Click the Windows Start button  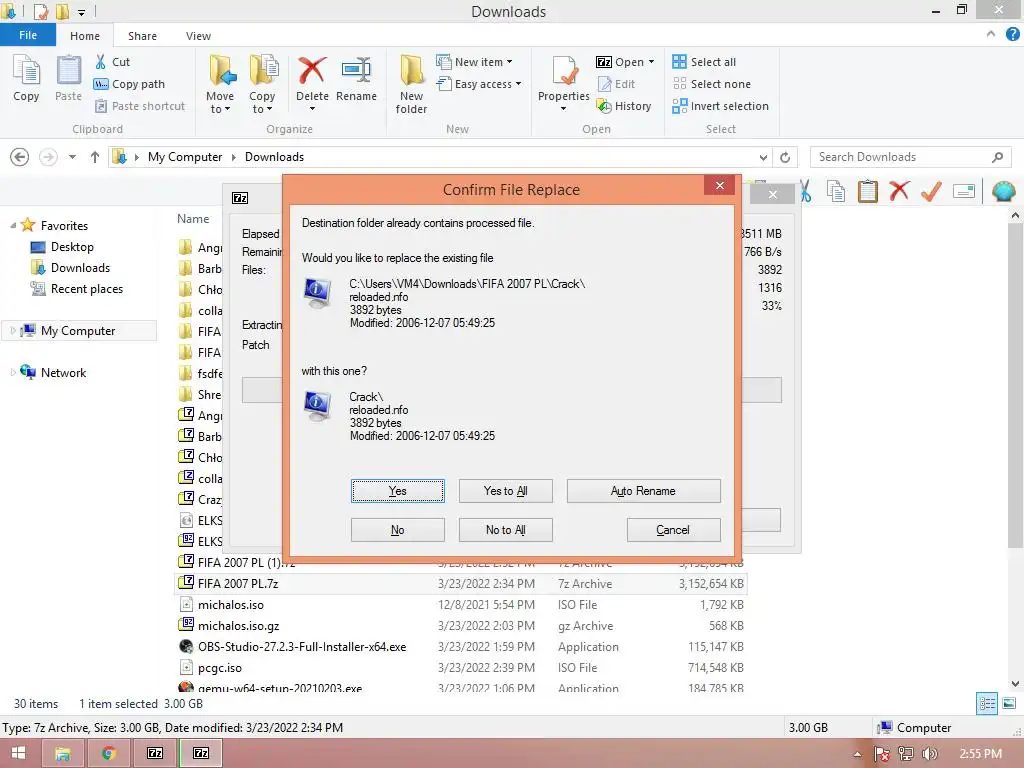coord(18,753)
